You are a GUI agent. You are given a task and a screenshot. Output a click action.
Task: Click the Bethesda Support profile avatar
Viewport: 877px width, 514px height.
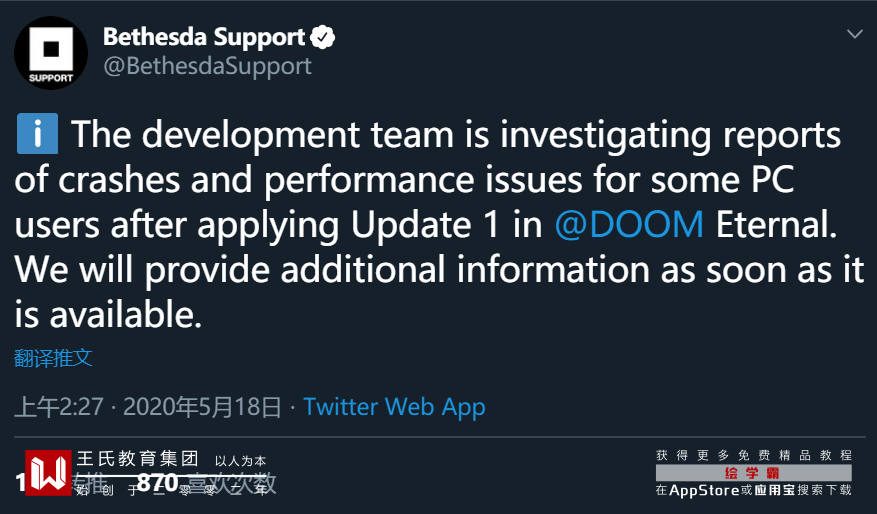pos(51,53)
